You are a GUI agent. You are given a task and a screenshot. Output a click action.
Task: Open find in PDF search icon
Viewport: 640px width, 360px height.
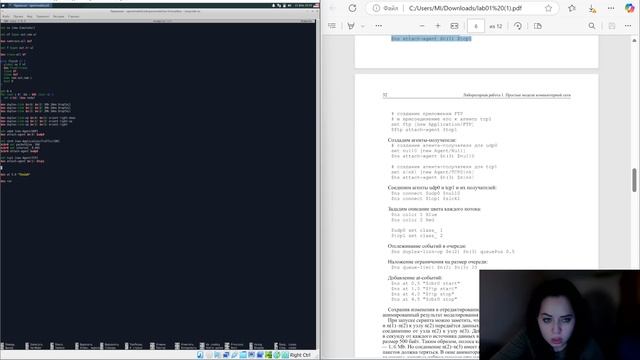592,26
